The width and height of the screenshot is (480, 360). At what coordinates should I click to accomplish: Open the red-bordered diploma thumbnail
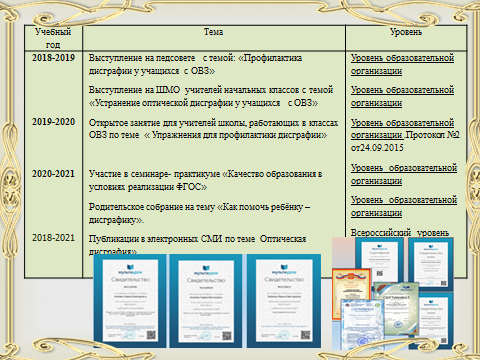[x=352, y=293]
